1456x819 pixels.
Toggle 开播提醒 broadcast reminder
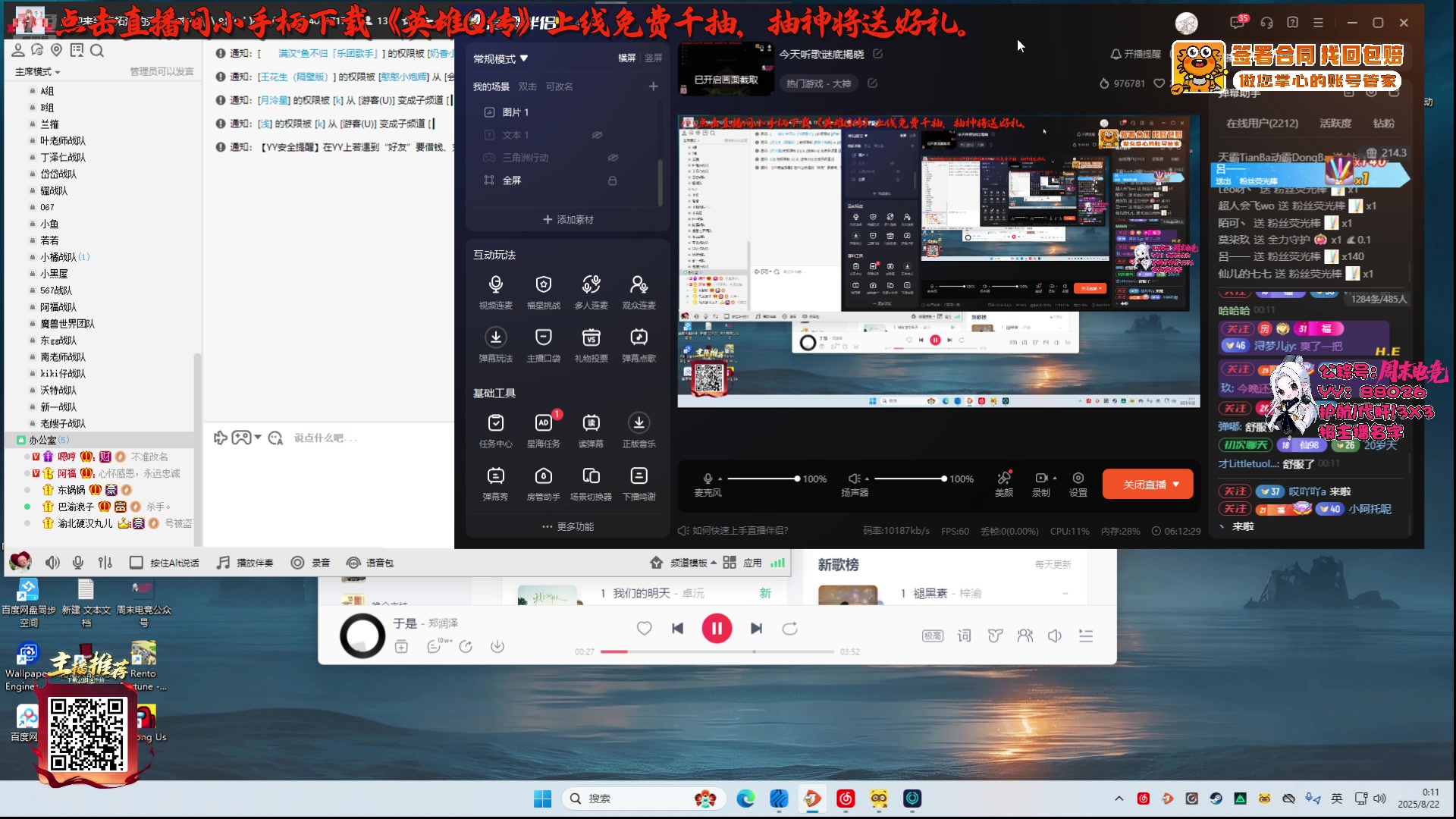pyautogui.click(x=1135, y=54)
